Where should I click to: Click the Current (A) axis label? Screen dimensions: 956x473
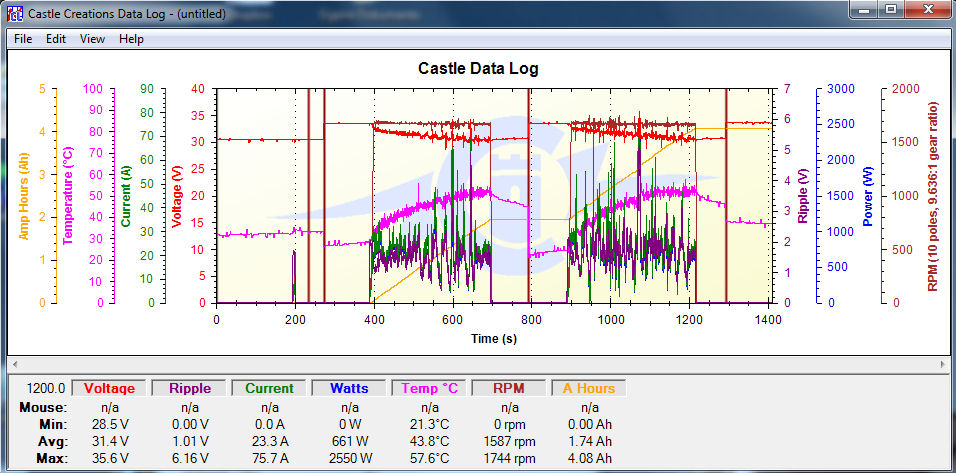tap(126, 196)
